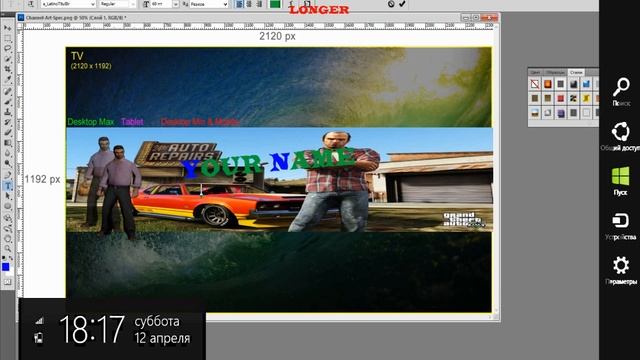Apply the red style preset
This screenshot has height=360, width=640.
560,98
